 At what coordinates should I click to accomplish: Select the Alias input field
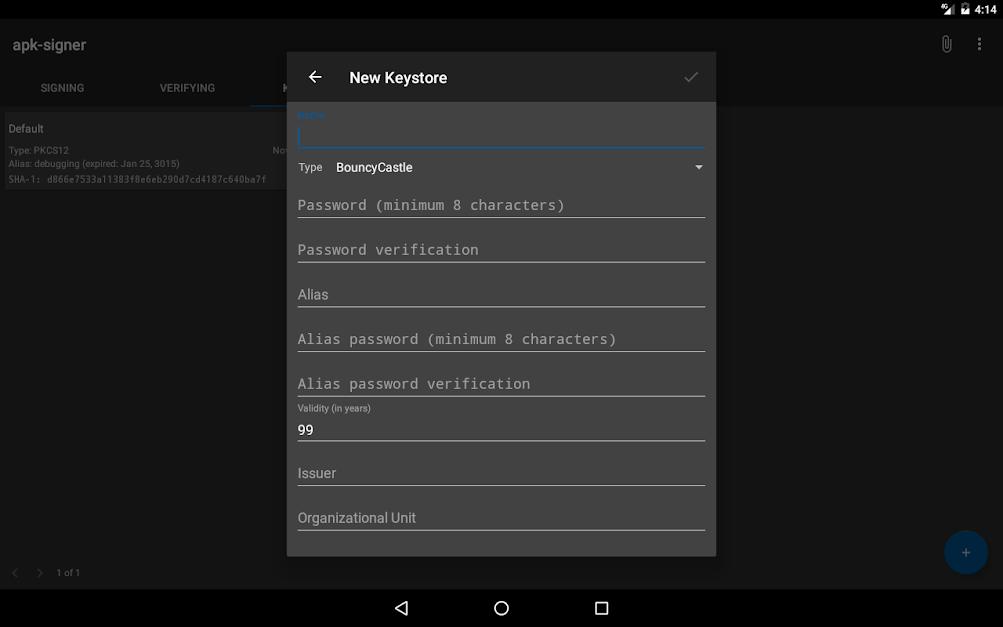tap(500, 295)
